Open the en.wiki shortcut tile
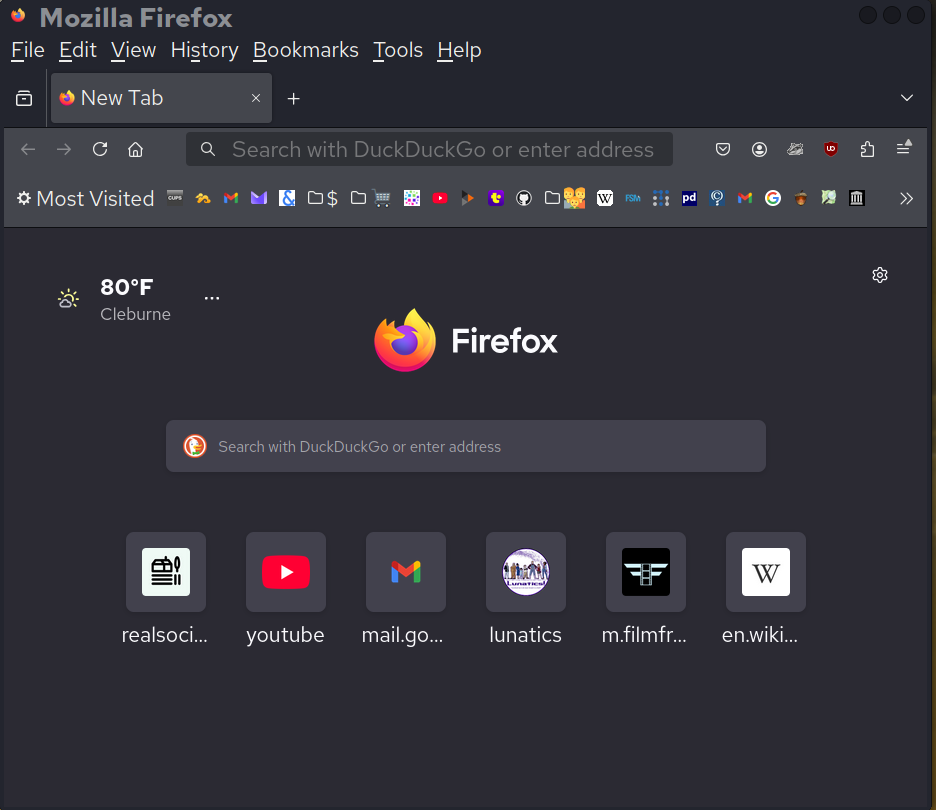 point(765,572)
